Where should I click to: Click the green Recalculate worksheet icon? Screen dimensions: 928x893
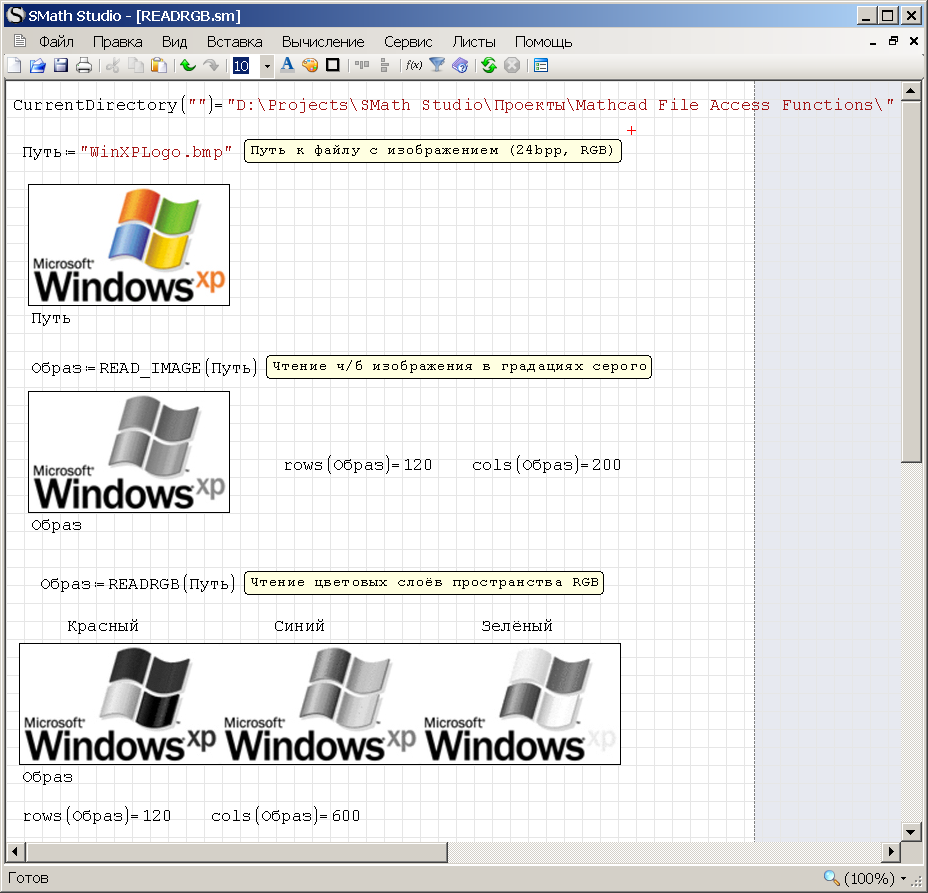pos(488,66)
